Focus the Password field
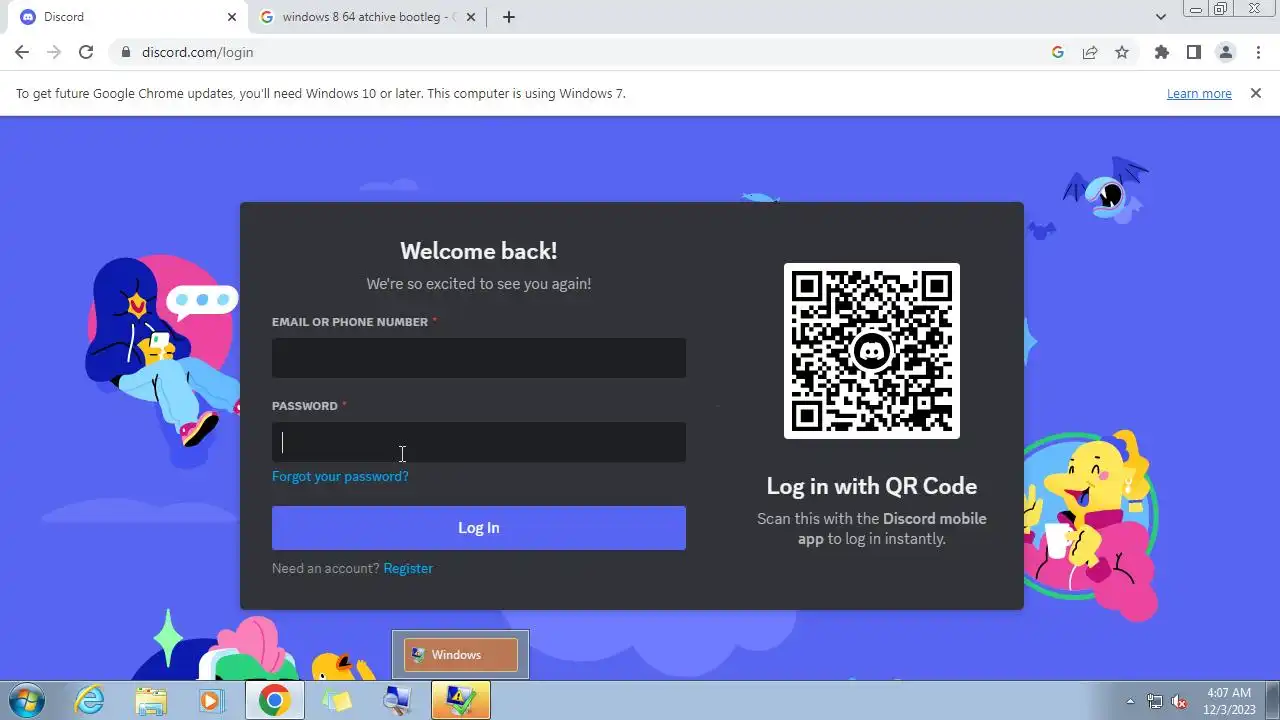Viewport: 1280px width, 720px height. click(478, 442)
